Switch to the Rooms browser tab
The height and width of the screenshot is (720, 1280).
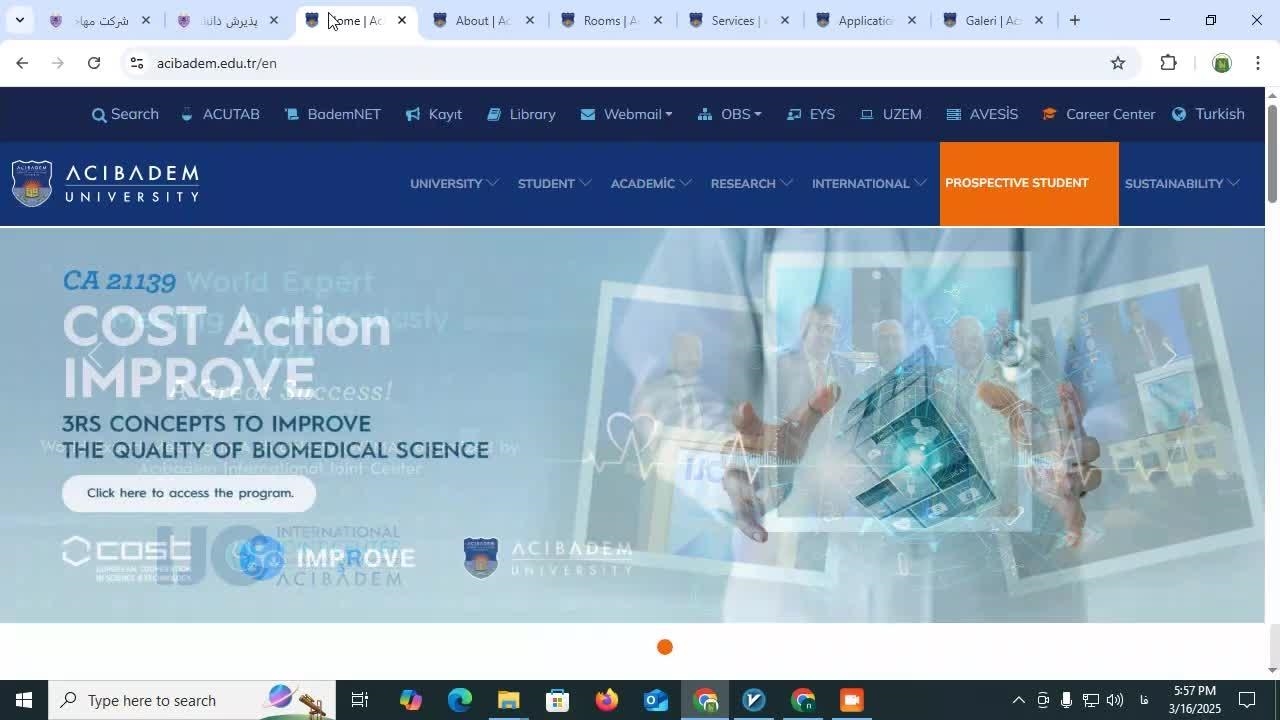click(610, 20)
